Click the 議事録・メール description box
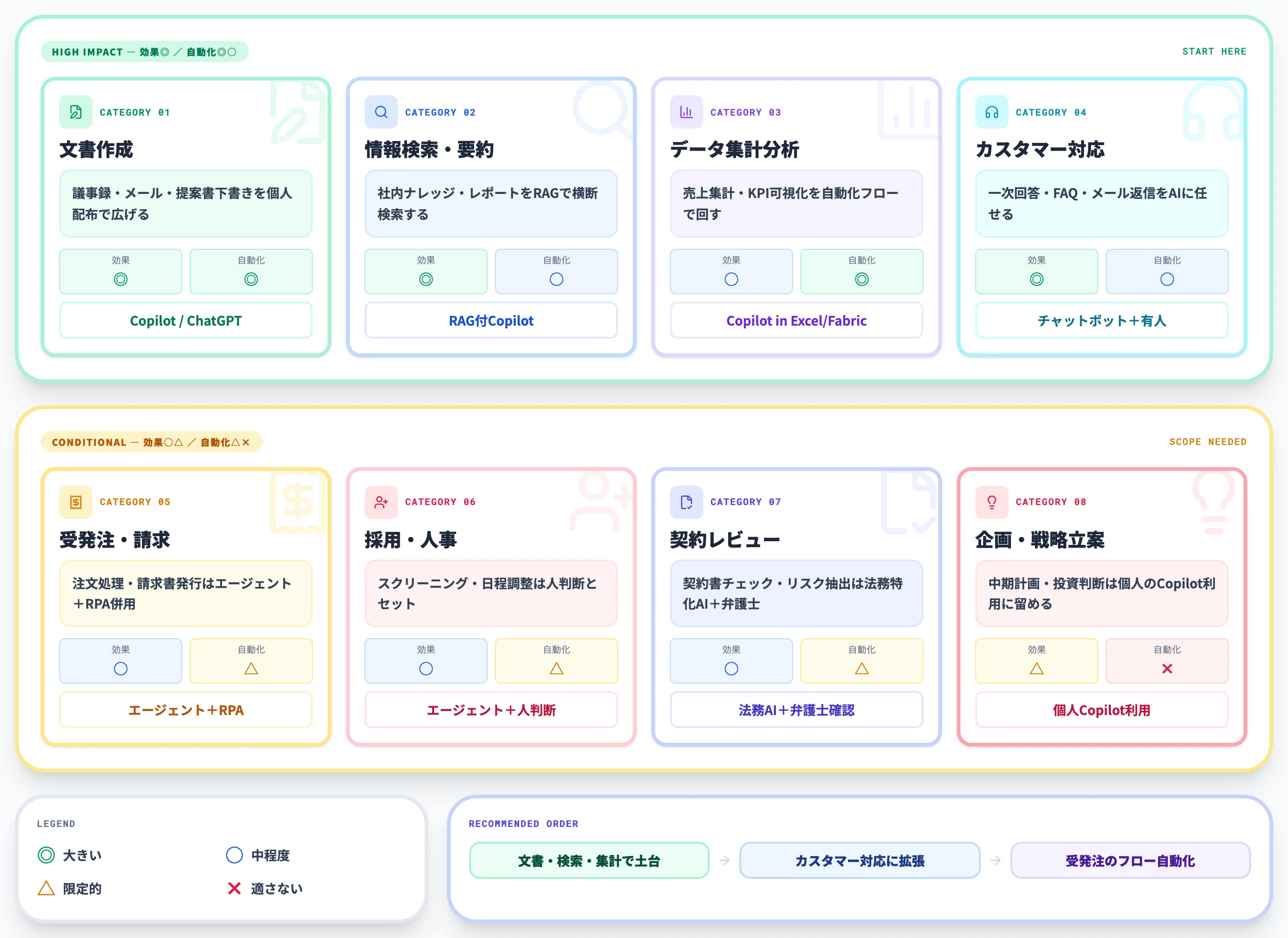Image resolution: width=1288 pixels, height=938 pixels. [x=186, y=203]
